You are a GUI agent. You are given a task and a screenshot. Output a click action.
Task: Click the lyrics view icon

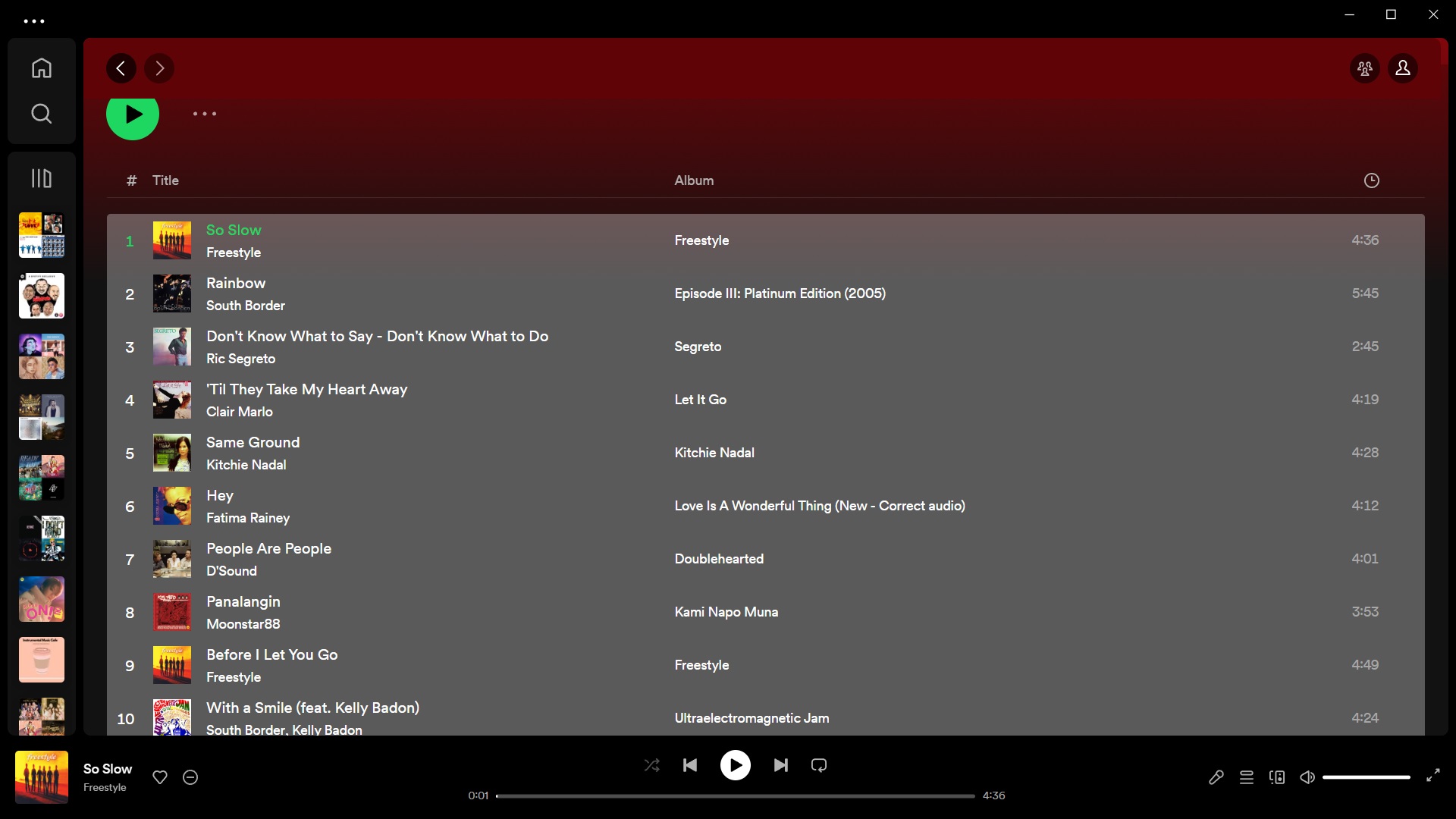[x=1216, y=777]
